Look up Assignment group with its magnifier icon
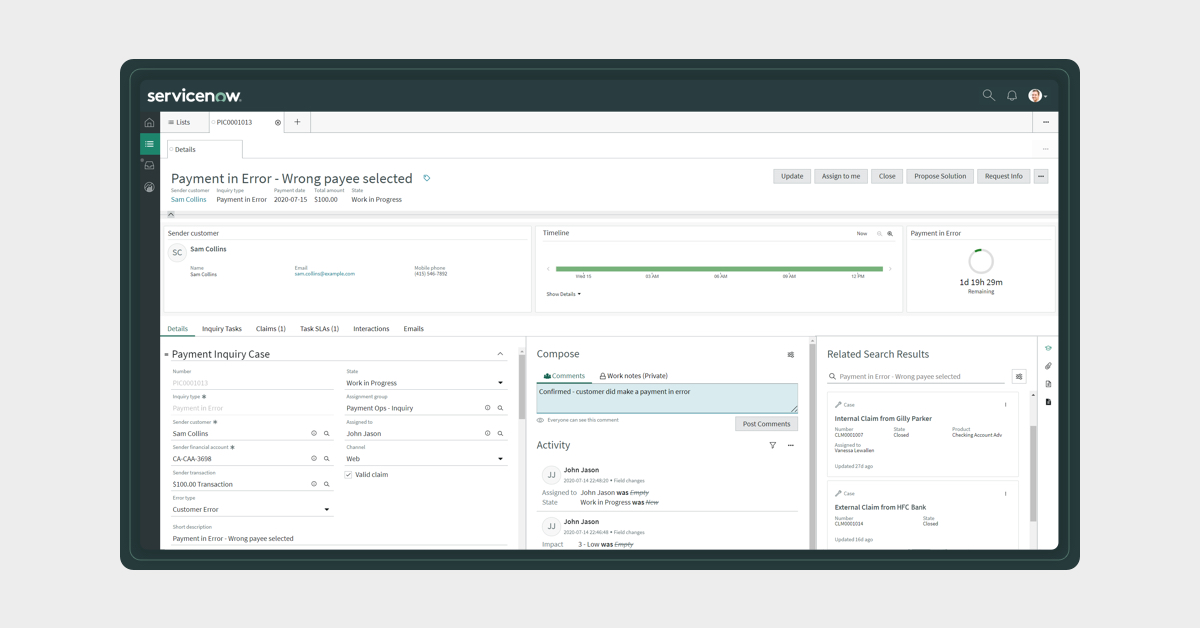Viewport: 1200px width, 628px height. (x=501, y=408)
